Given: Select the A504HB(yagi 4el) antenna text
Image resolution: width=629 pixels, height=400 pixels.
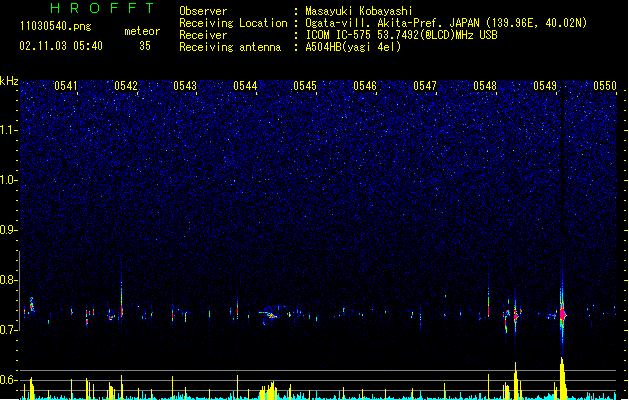Looking at the screenshot, I should coord(353,47).
